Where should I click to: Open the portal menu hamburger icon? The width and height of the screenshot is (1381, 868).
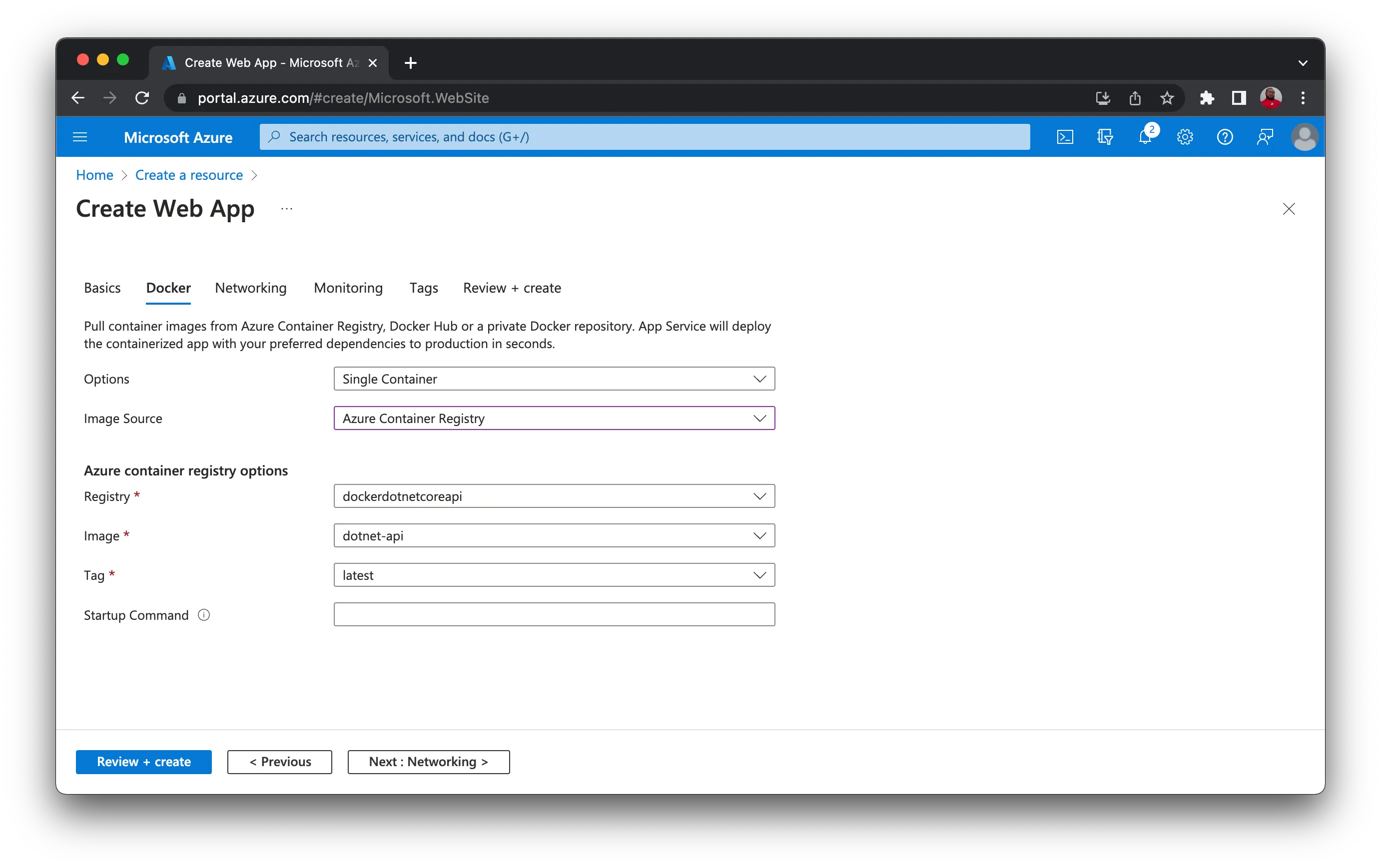[x=80, y=136]
